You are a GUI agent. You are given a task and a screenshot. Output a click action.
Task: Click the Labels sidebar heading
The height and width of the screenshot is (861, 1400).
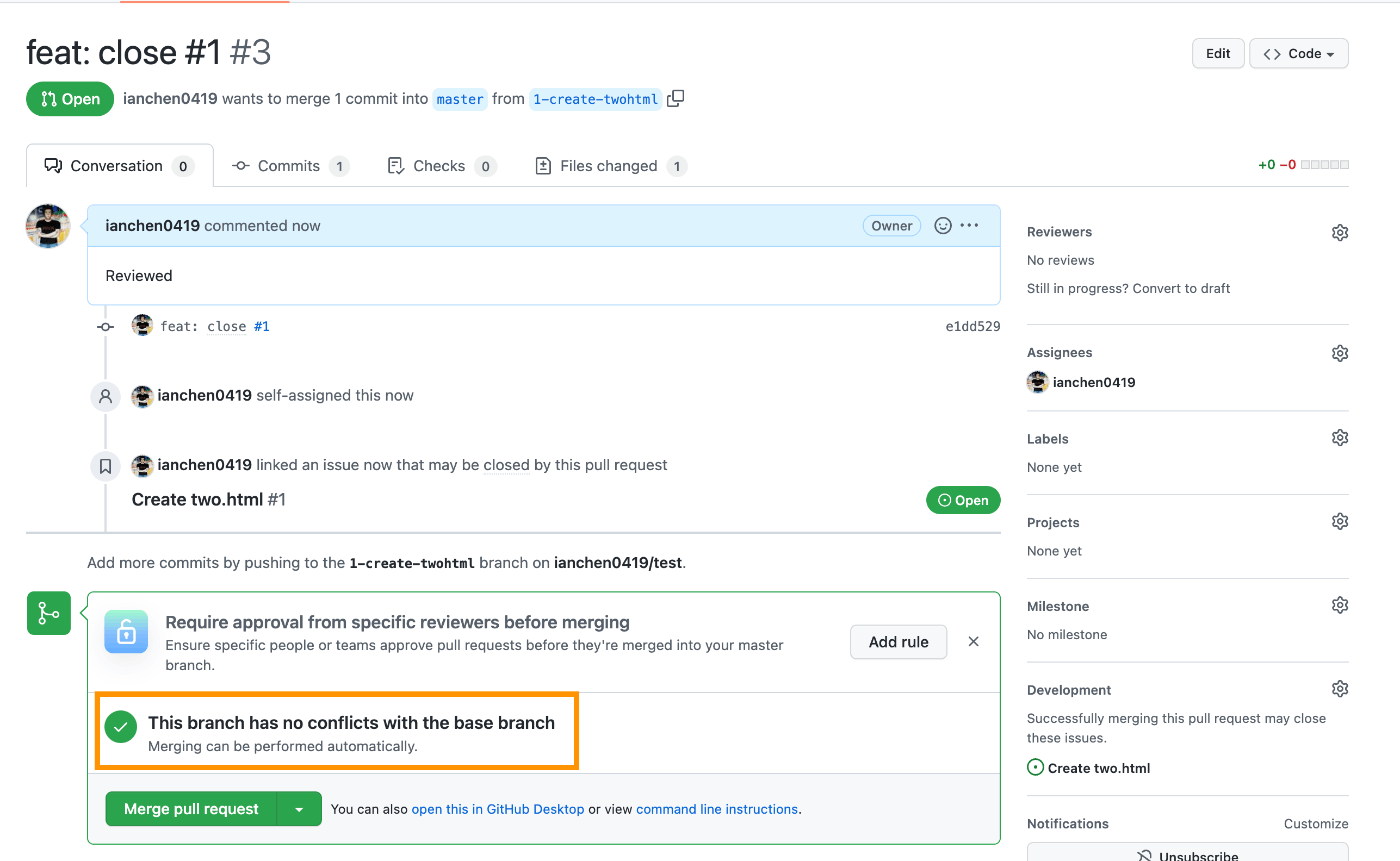pos(1047,439)
